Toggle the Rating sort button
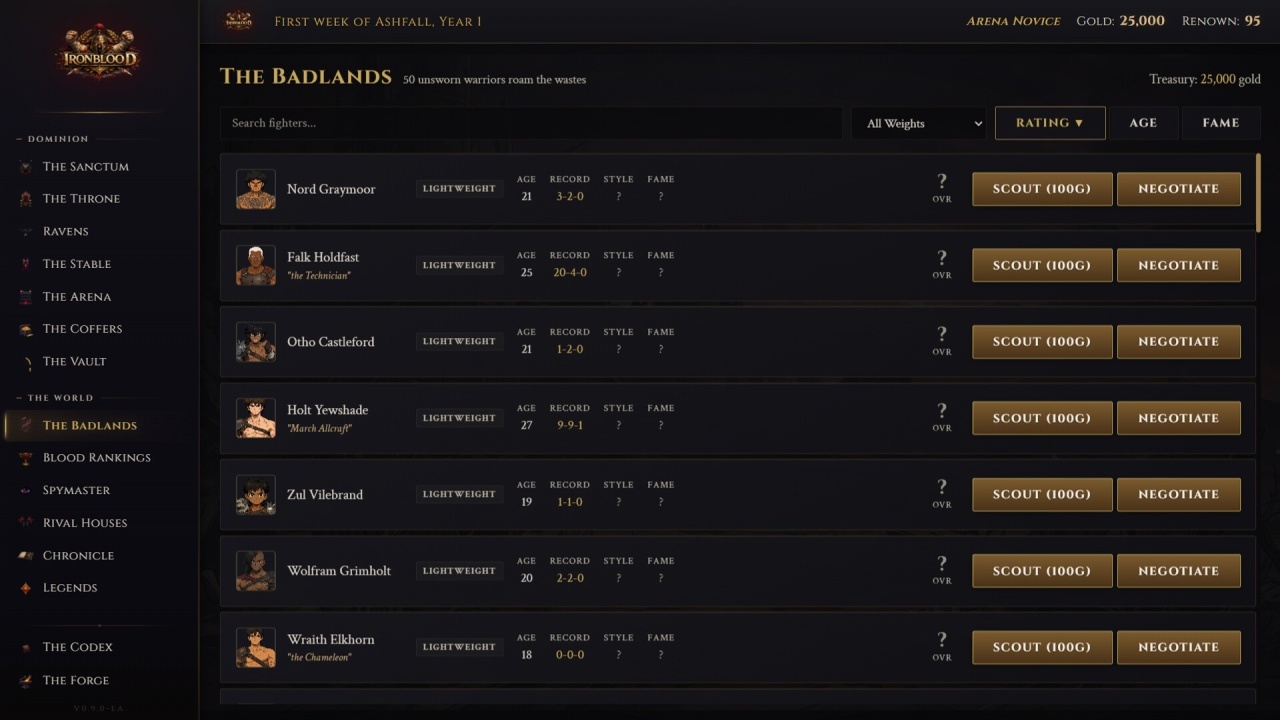This screenshot has height=720, width=1280. pos(1049,123)
